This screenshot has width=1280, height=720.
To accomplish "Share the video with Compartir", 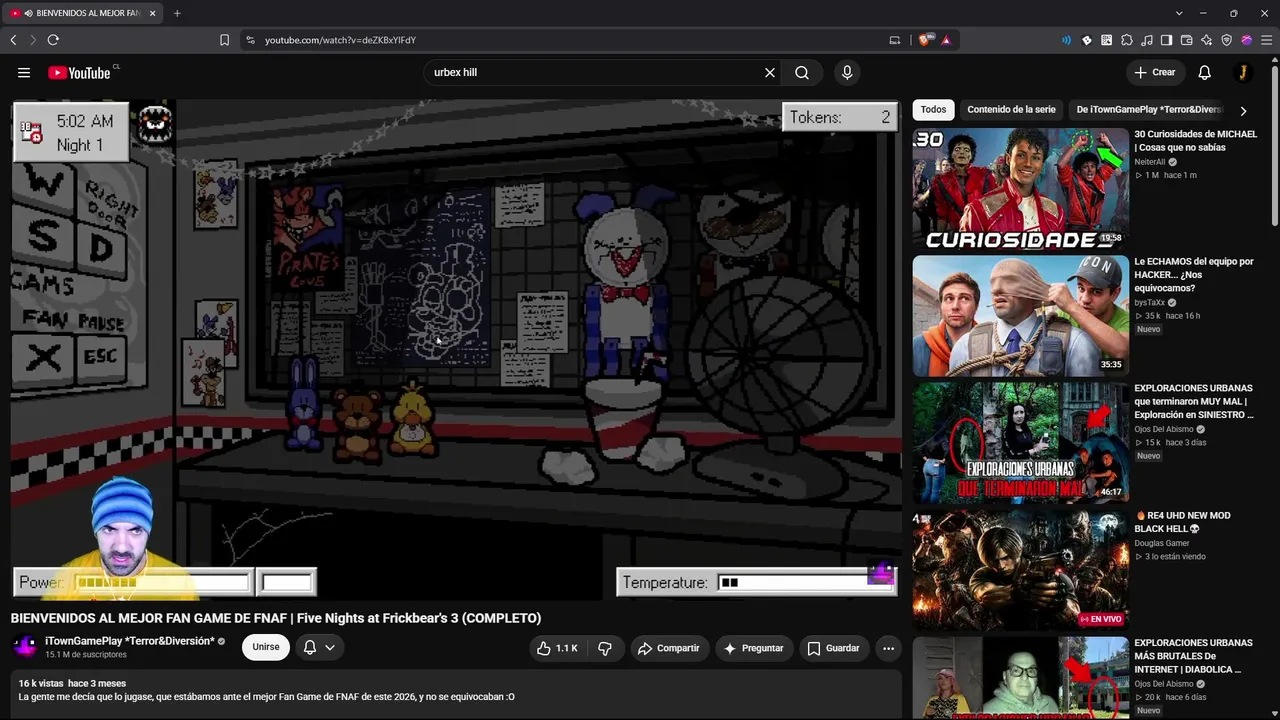I will click(x=669, y=648).
